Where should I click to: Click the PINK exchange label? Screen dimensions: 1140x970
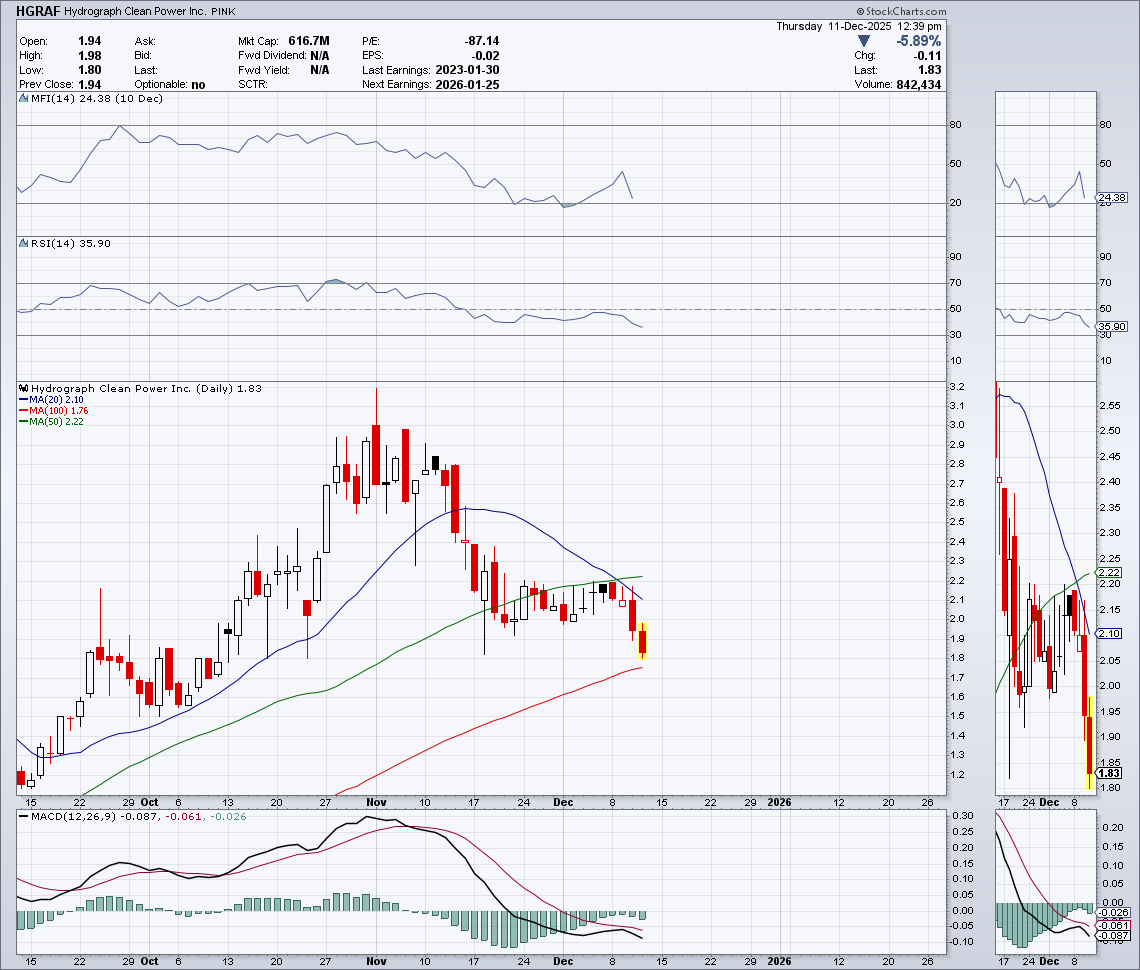(223, 12)
